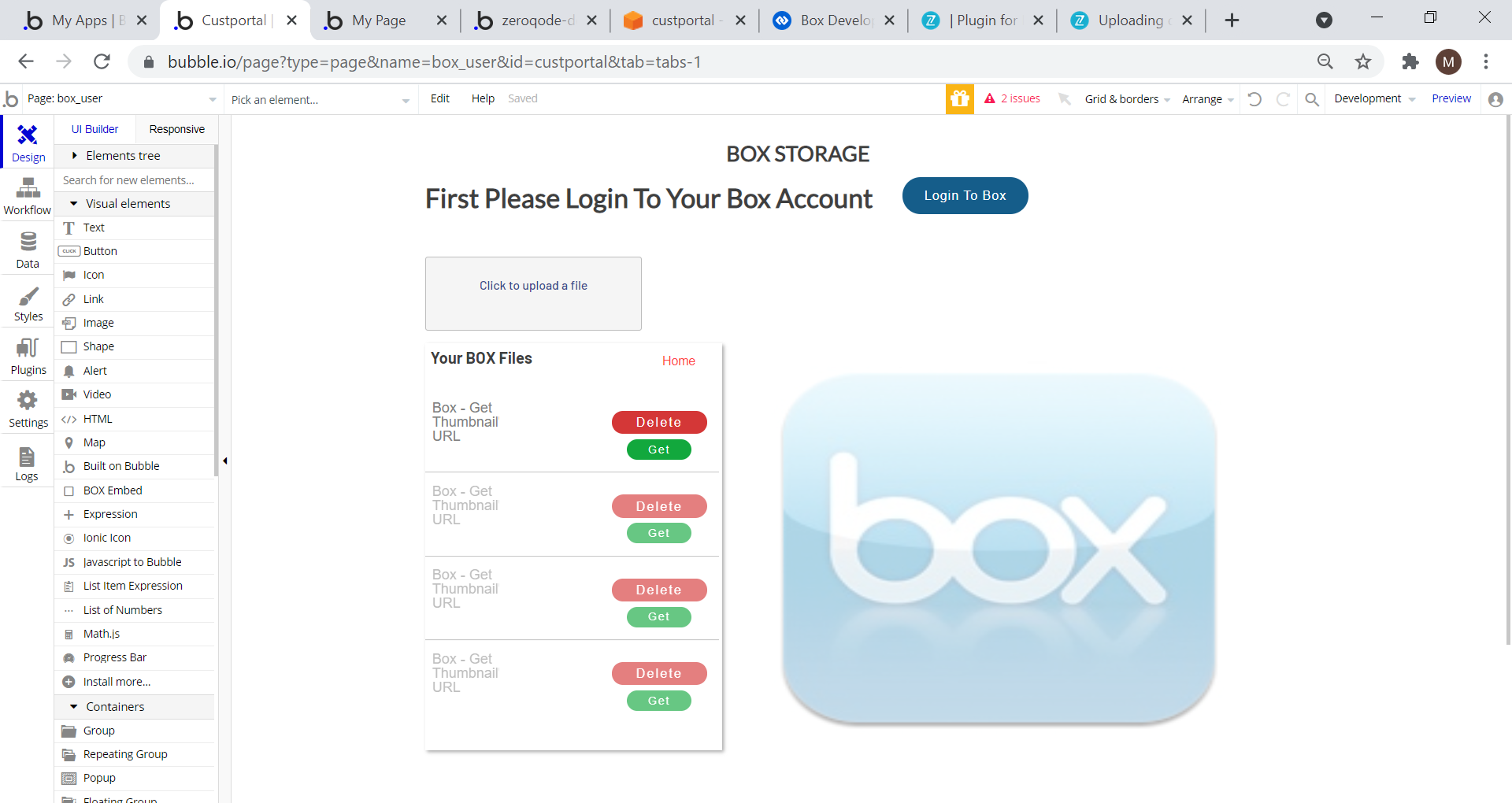
Task: Open the Data section
Action: (28, 250)
